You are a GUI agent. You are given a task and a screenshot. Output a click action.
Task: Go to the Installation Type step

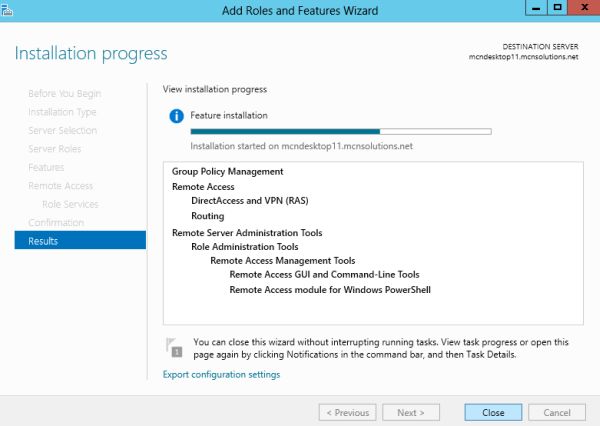62,112
